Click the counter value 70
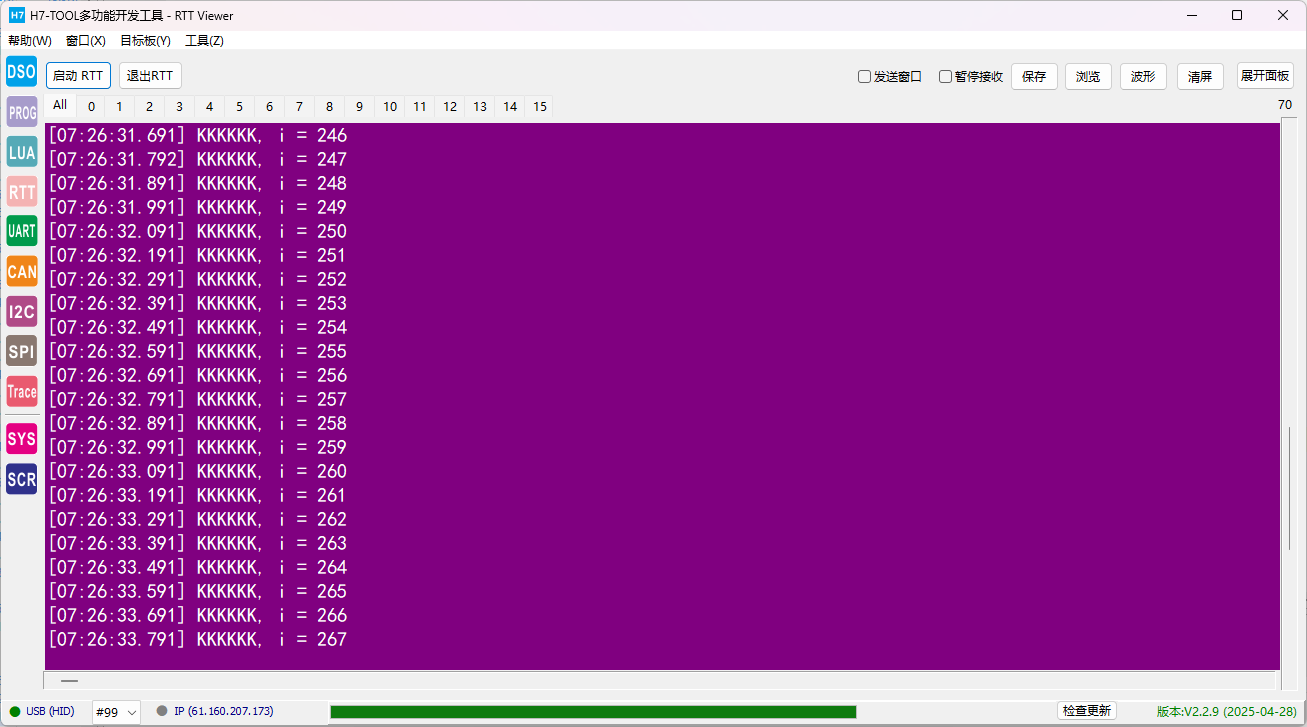Screen dimensions: 1307x727 (1284, 105)
